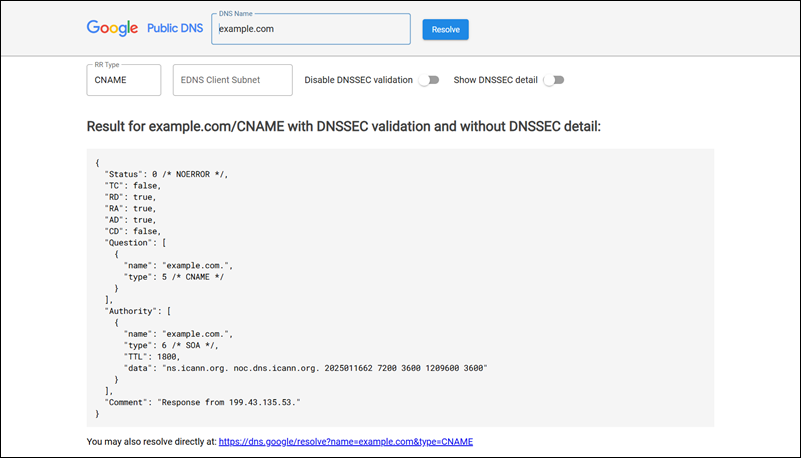Open the dns.google resolve URL link

[x=346, y=442]
